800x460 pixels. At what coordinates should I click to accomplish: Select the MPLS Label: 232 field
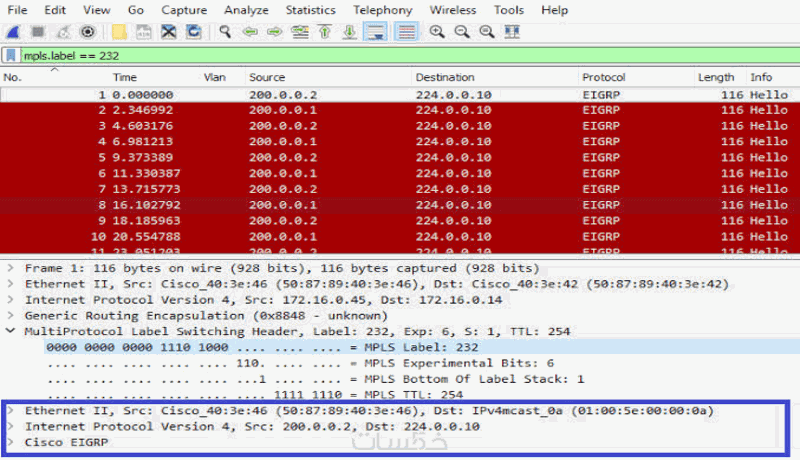(x=421, y=347)
